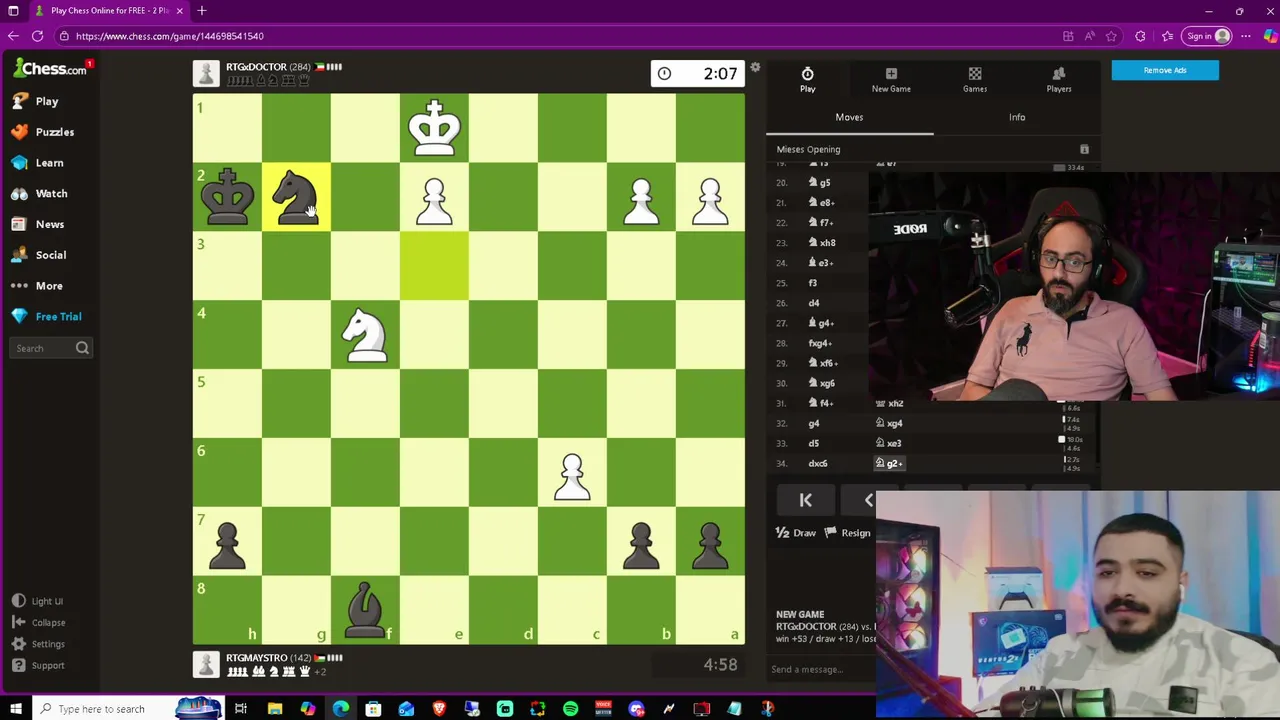Open the Players tab
1280x720 pixels.
click(1059, 80)
